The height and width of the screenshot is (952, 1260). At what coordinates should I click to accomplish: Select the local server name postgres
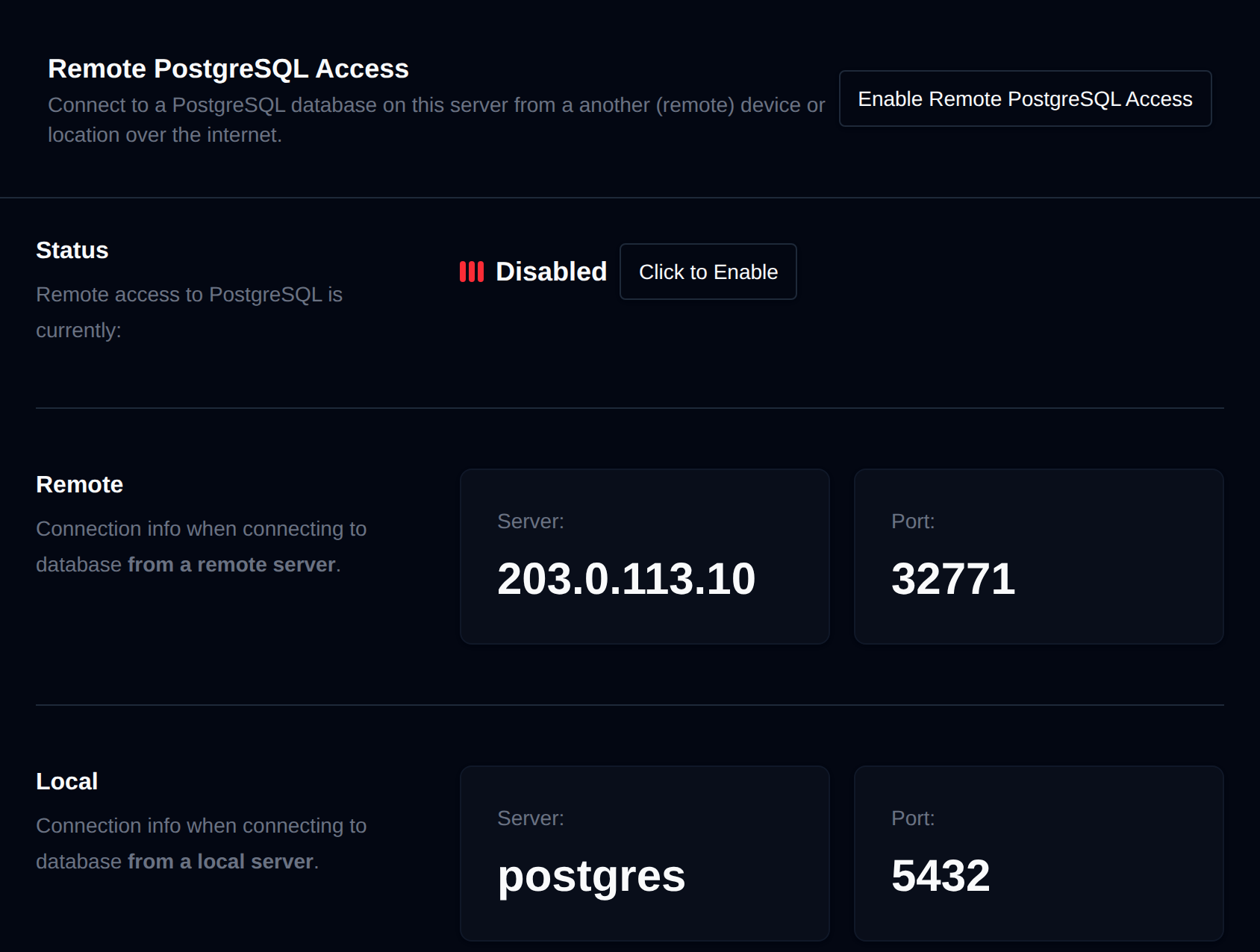591,876
